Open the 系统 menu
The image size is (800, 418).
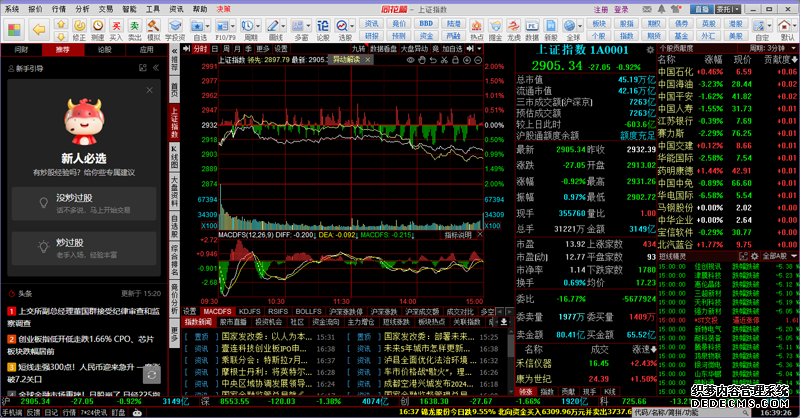(11, 9)
